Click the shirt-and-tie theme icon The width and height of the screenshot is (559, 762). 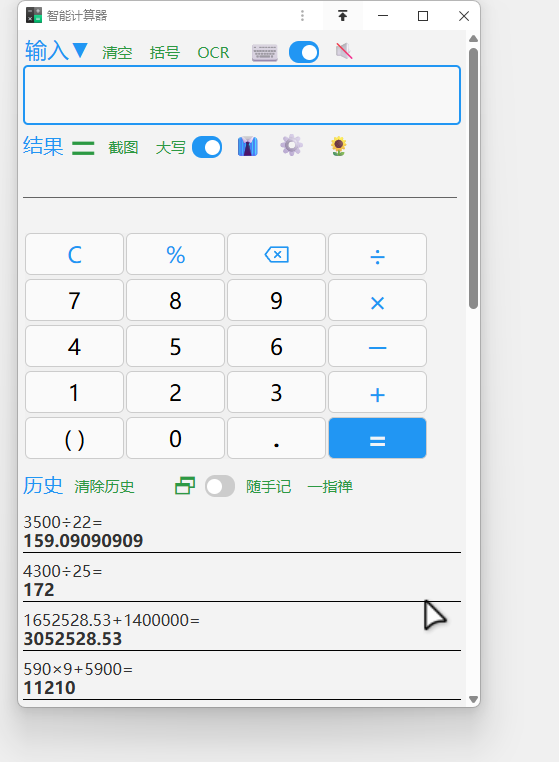point(248,146)
